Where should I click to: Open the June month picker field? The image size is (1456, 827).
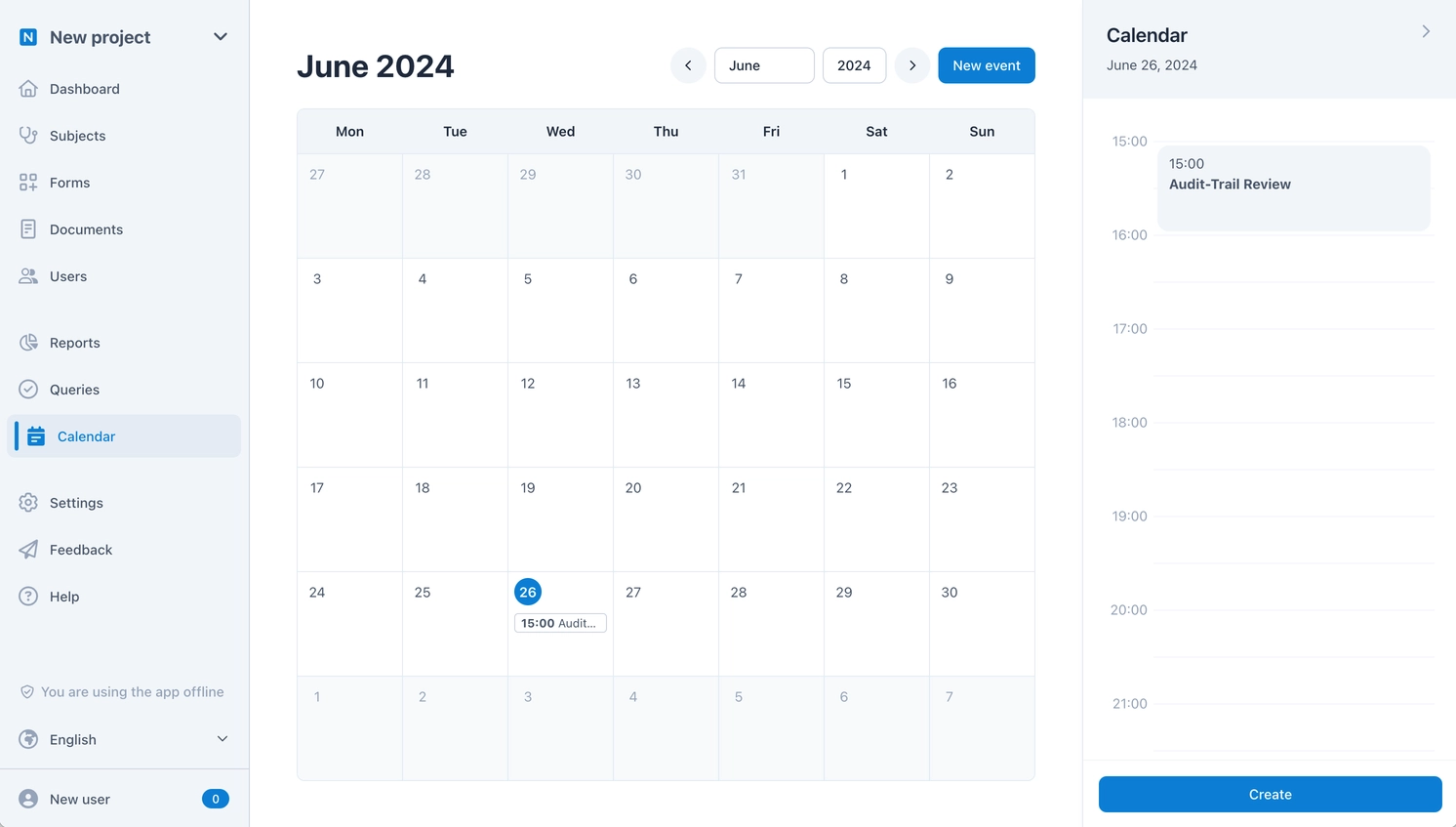[x=764, y=65]
